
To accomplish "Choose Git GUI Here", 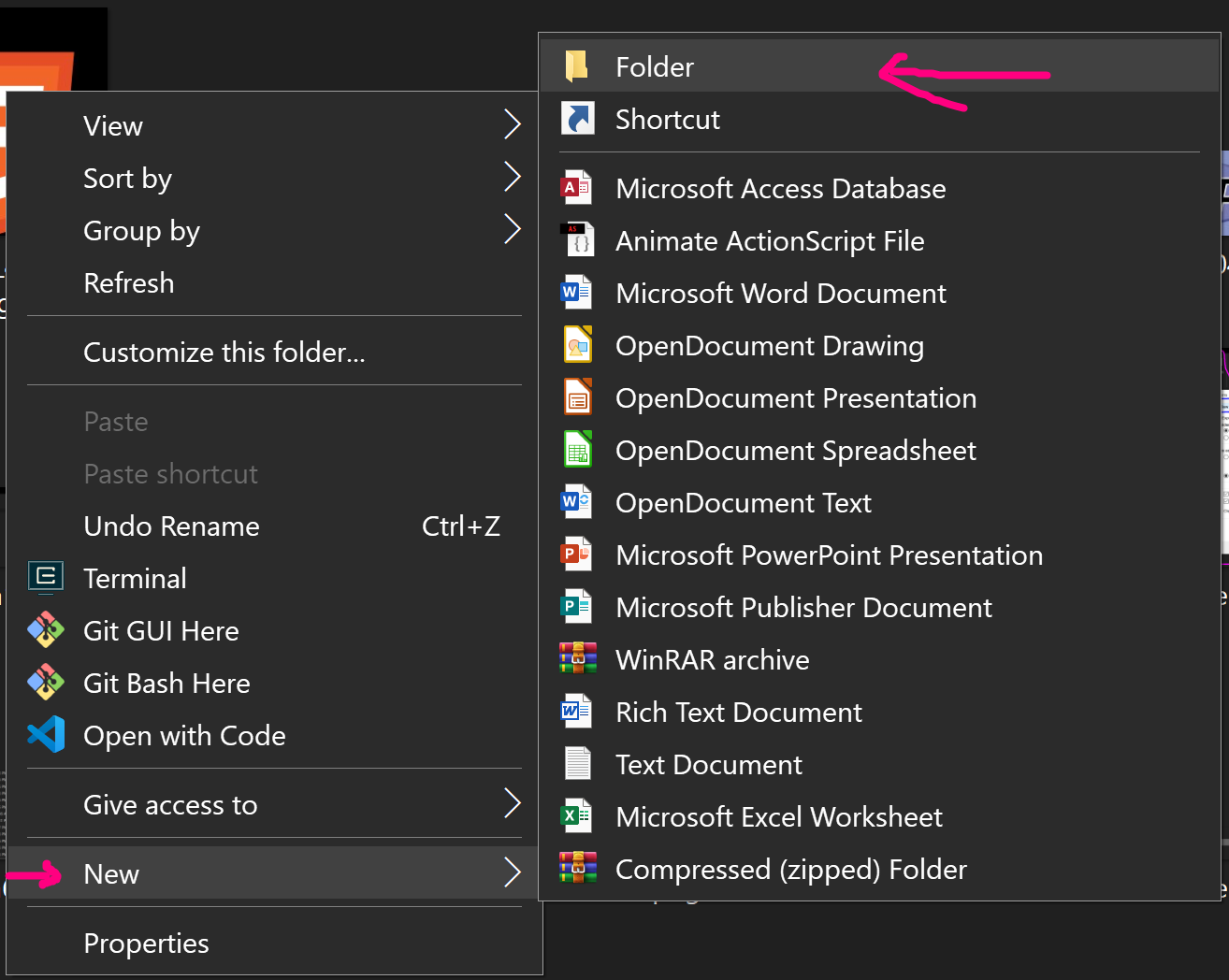I will (x=274, y=630).
